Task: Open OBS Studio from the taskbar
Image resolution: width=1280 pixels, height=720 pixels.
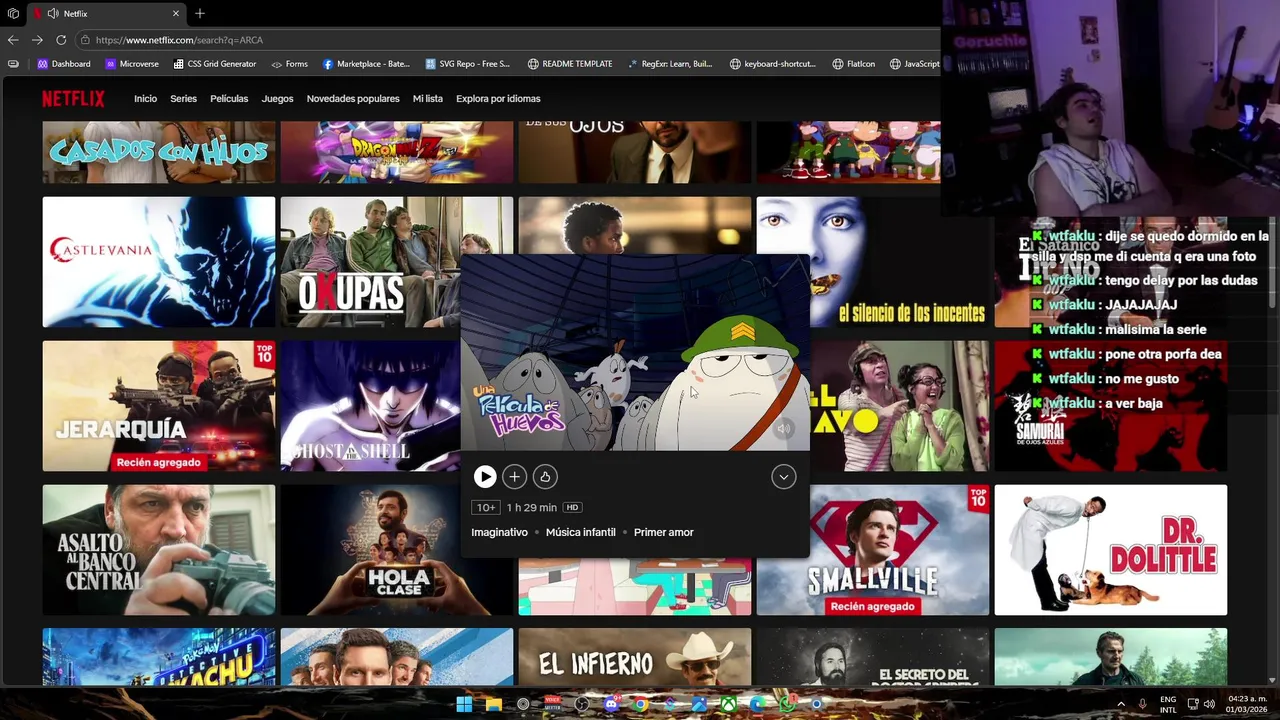Action: (582, 704)
